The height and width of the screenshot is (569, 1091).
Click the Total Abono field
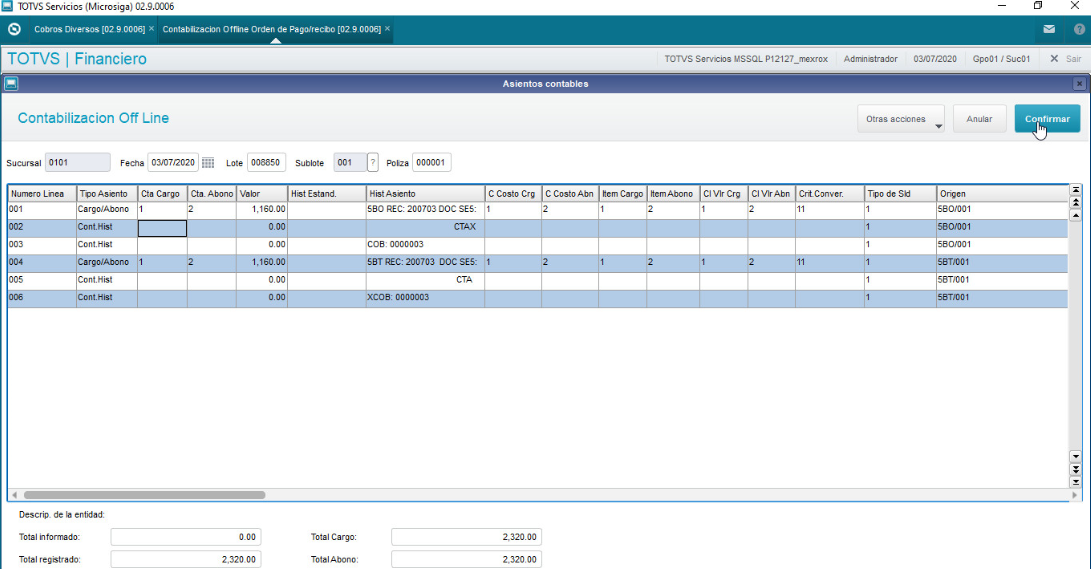pyautogui.click(x=466, y=559)
